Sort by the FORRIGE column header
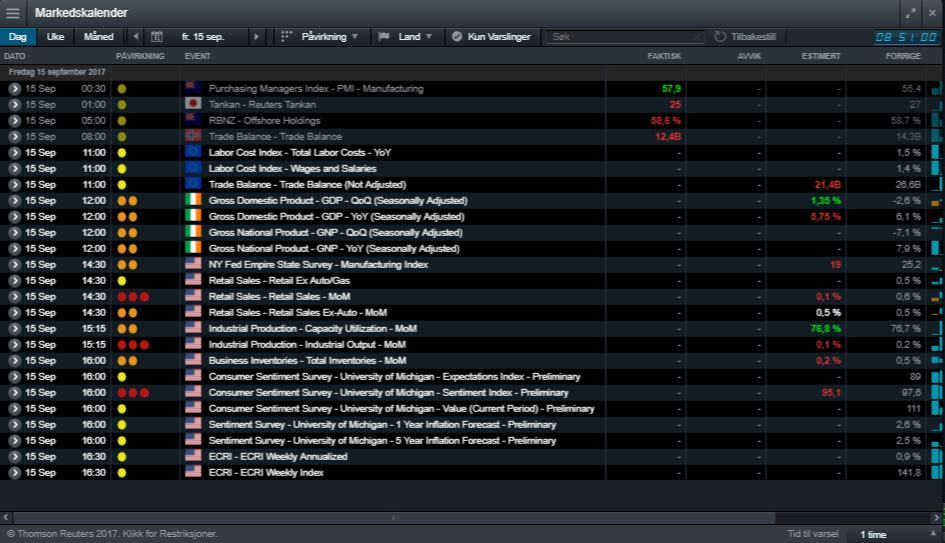Image resolution: width=945 pixels, height=543 pixels. click(x=903, y=56)
